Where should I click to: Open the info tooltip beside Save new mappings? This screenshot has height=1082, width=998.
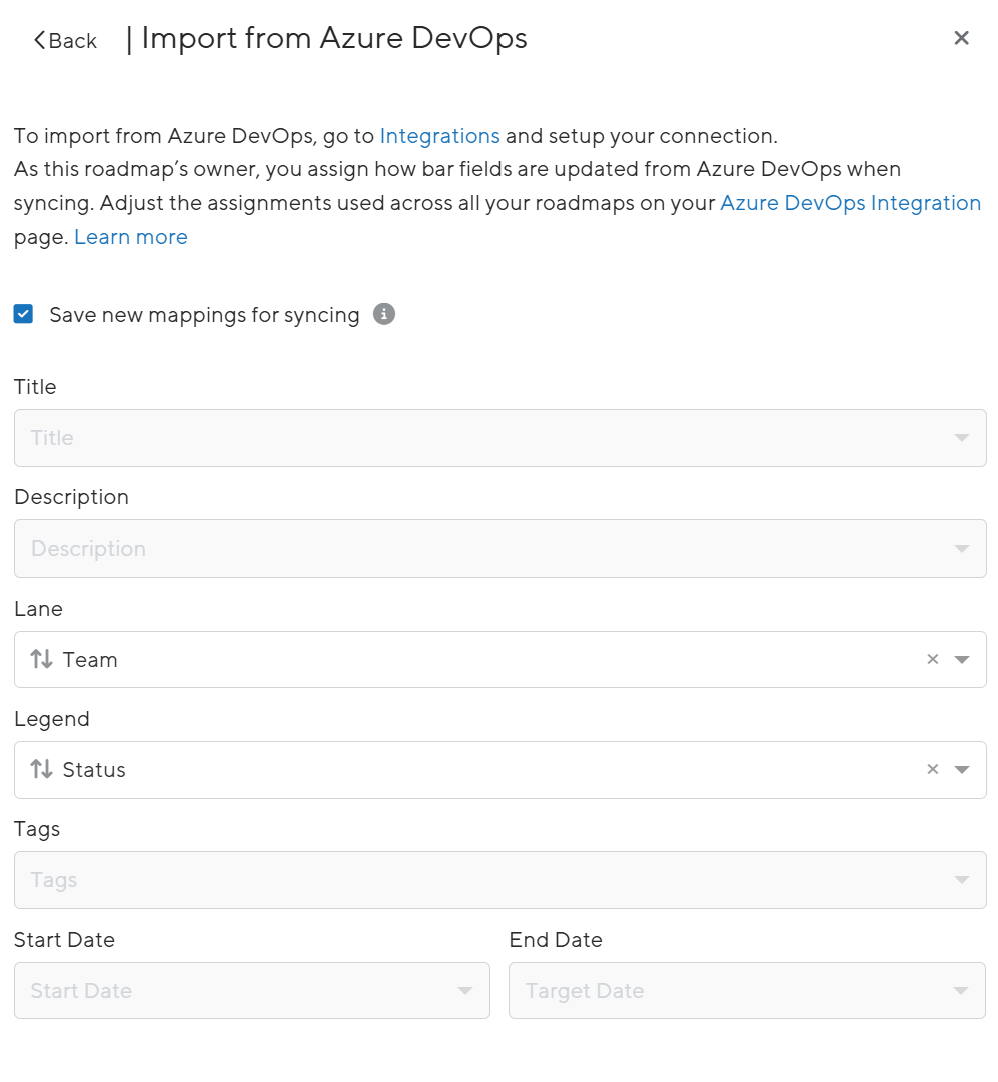point(383,314)
